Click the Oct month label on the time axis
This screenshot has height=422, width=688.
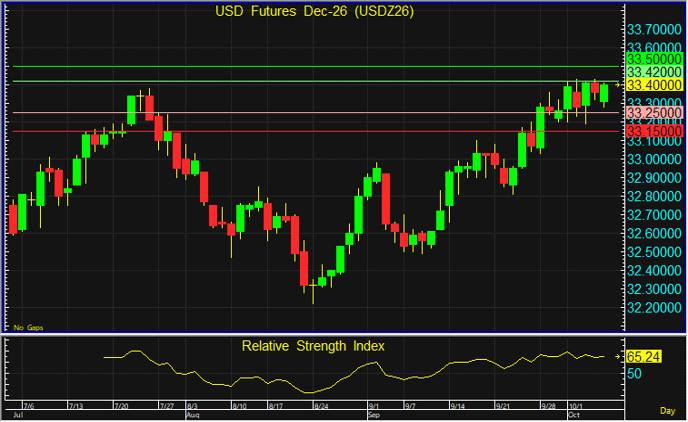click(x=573, y=415)
